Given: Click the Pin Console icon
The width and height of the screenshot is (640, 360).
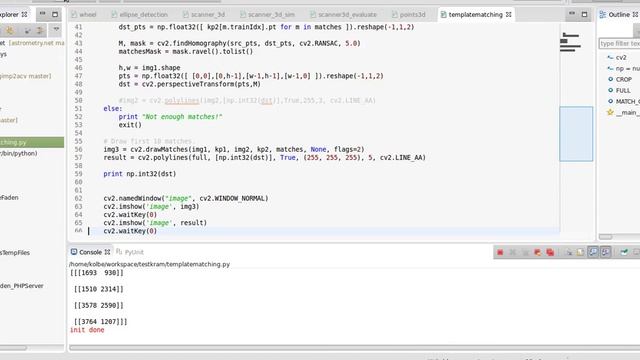Looking at the screenshot, I should [624, 253].
